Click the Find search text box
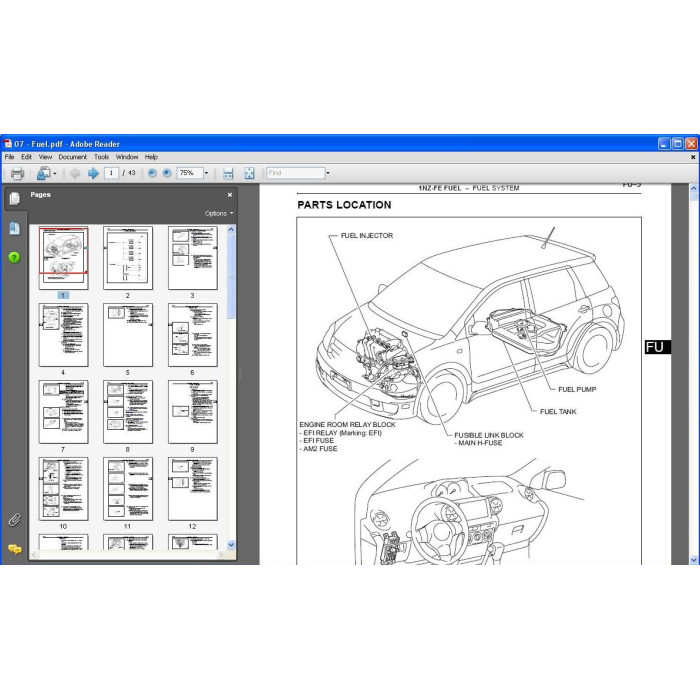The width and height of the screenshot is (700, 700). coord(296,173)
